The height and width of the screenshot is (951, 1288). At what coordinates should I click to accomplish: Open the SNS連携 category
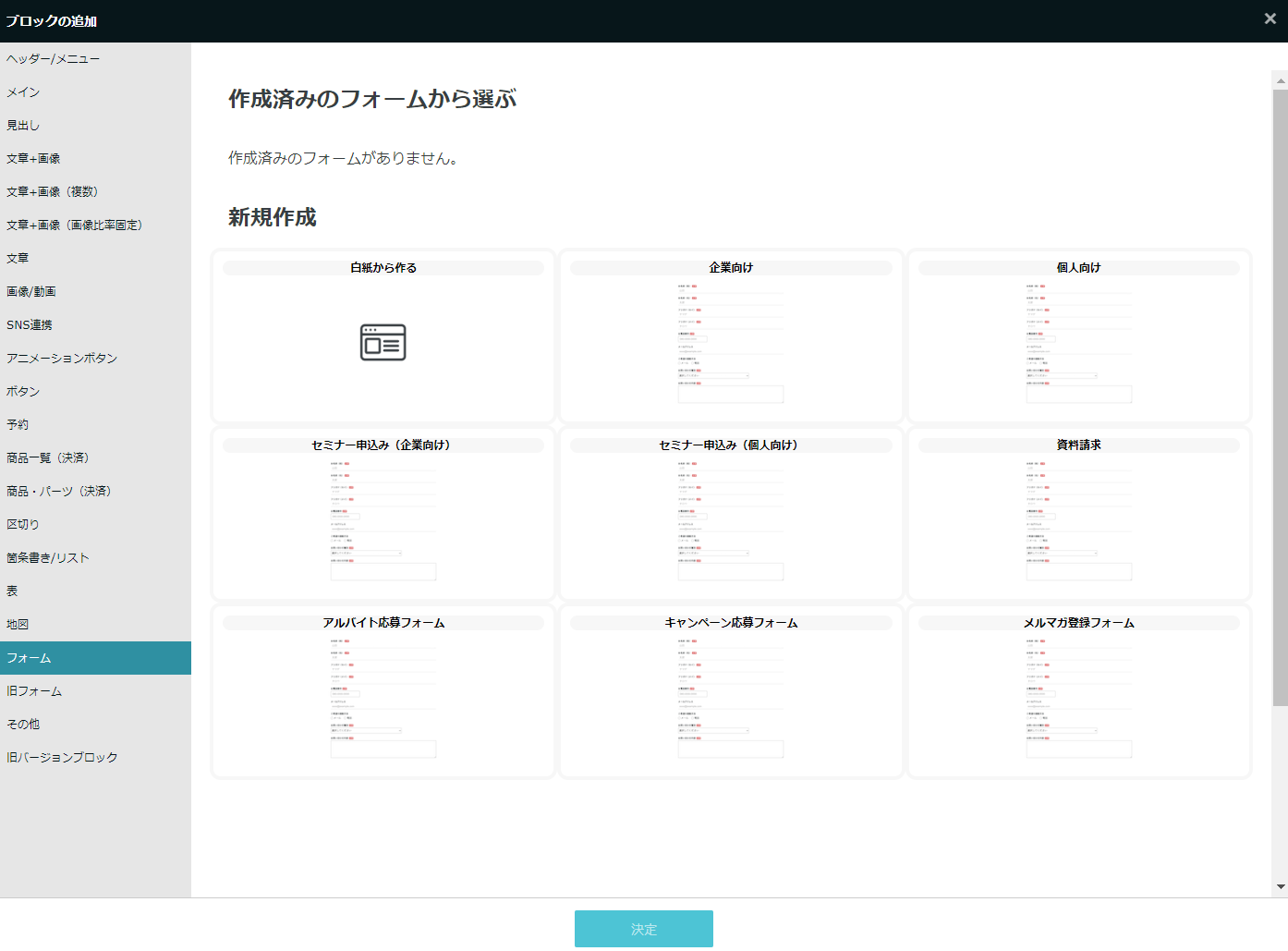95,325
